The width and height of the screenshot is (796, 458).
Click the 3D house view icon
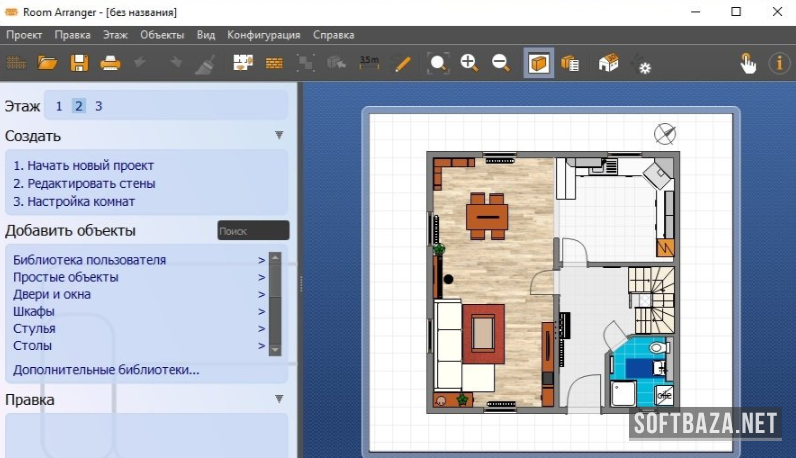point(608,64)
